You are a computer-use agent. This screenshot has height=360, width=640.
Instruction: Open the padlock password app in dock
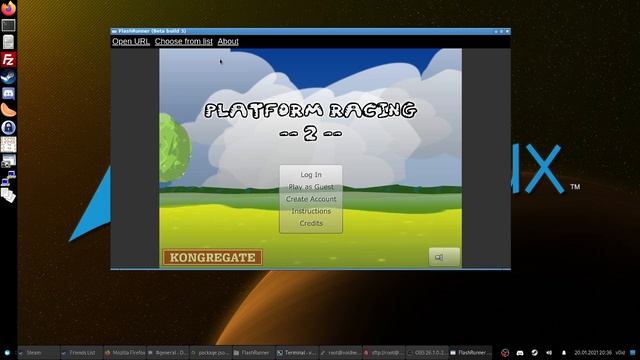click(x=8, y=127)
